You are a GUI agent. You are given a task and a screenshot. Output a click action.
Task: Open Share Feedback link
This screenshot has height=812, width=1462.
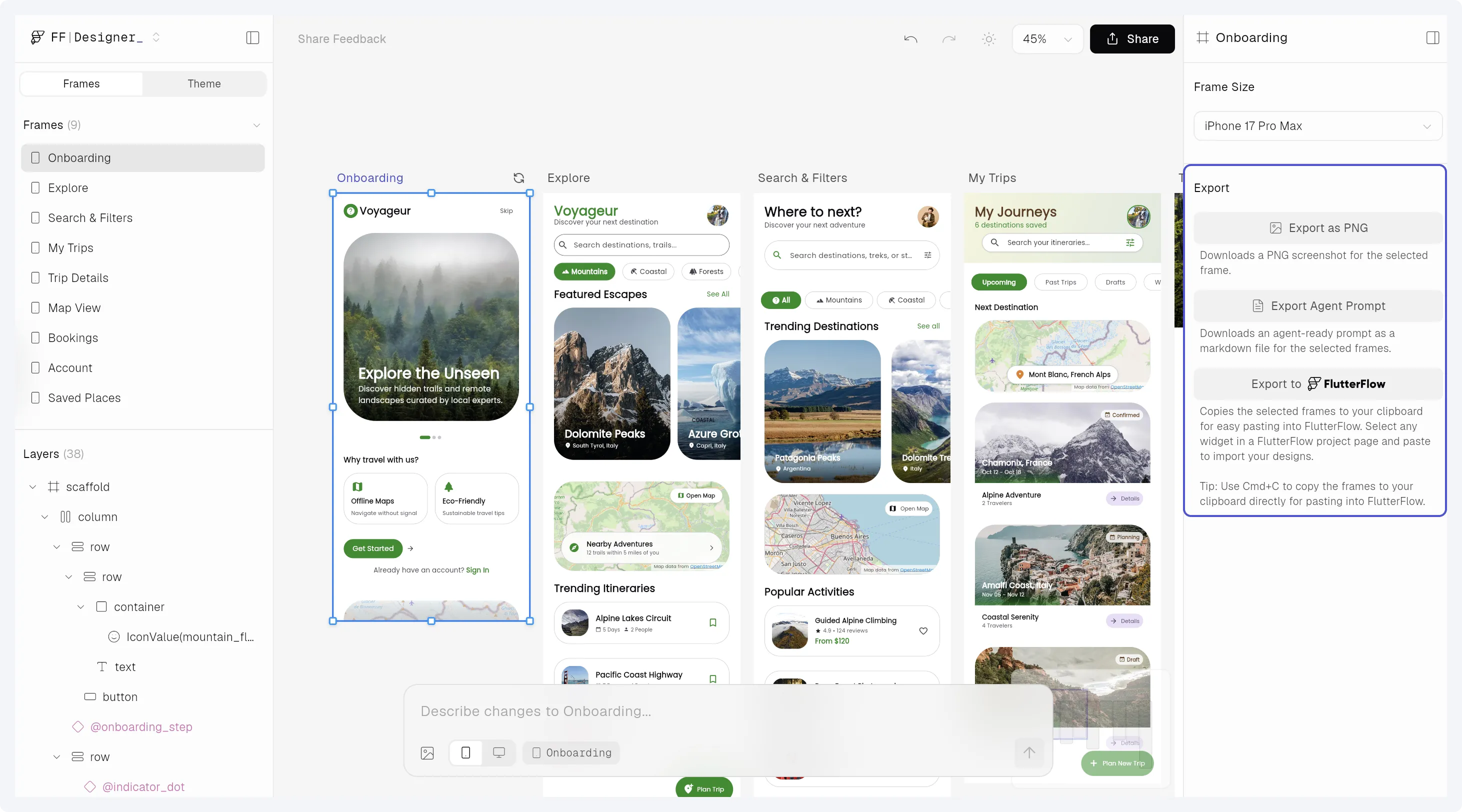pyautogui.click(x=341, y=39)
